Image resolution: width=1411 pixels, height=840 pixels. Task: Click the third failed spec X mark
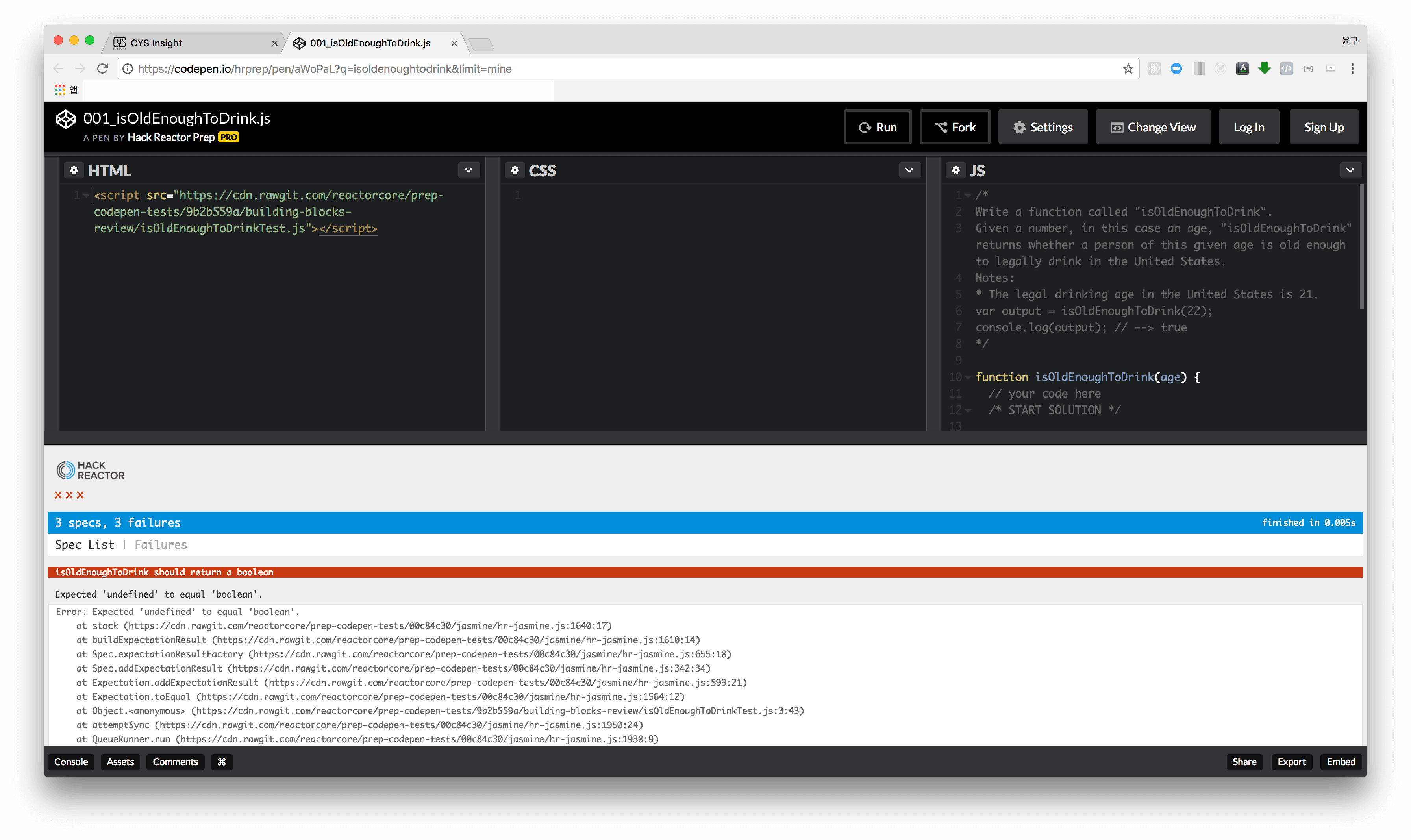click(80, 495)
